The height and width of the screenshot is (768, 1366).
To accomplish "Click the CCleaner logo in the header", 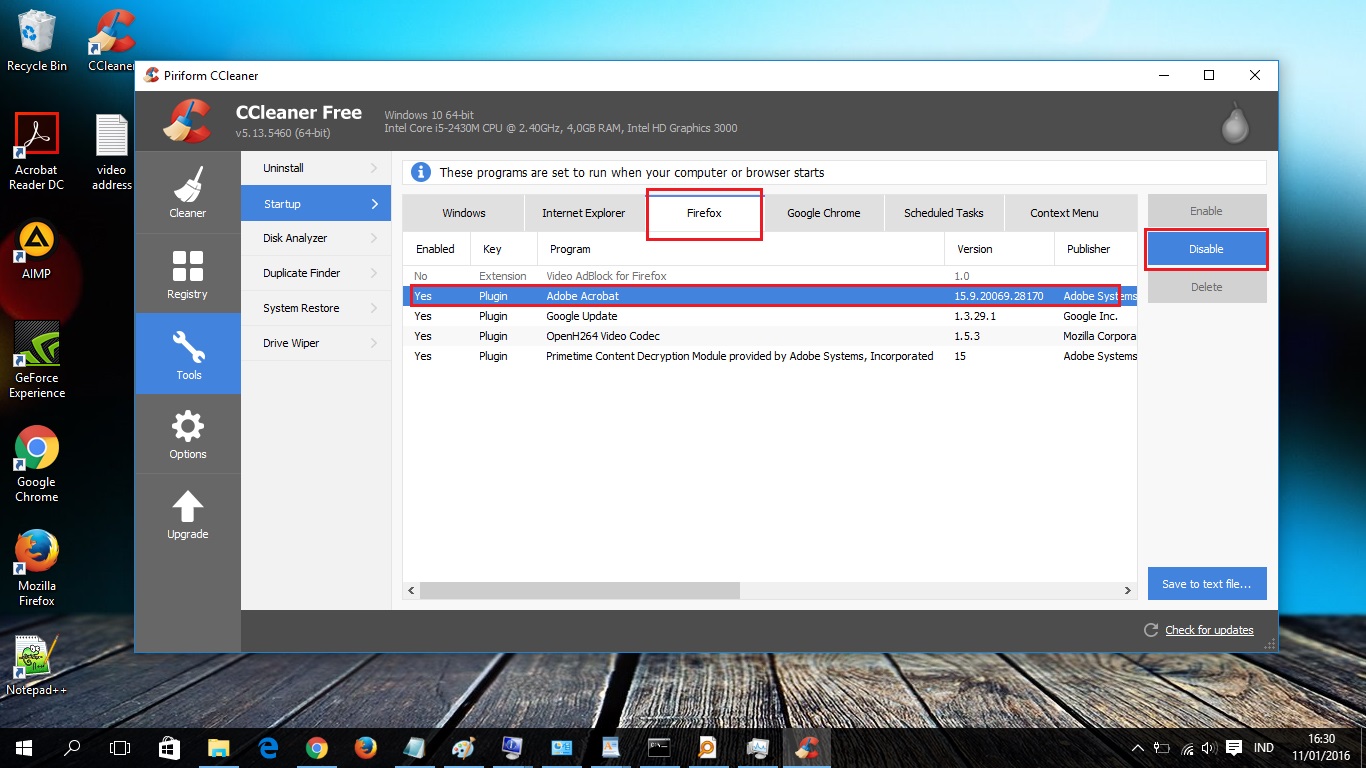I will point(187,121).
